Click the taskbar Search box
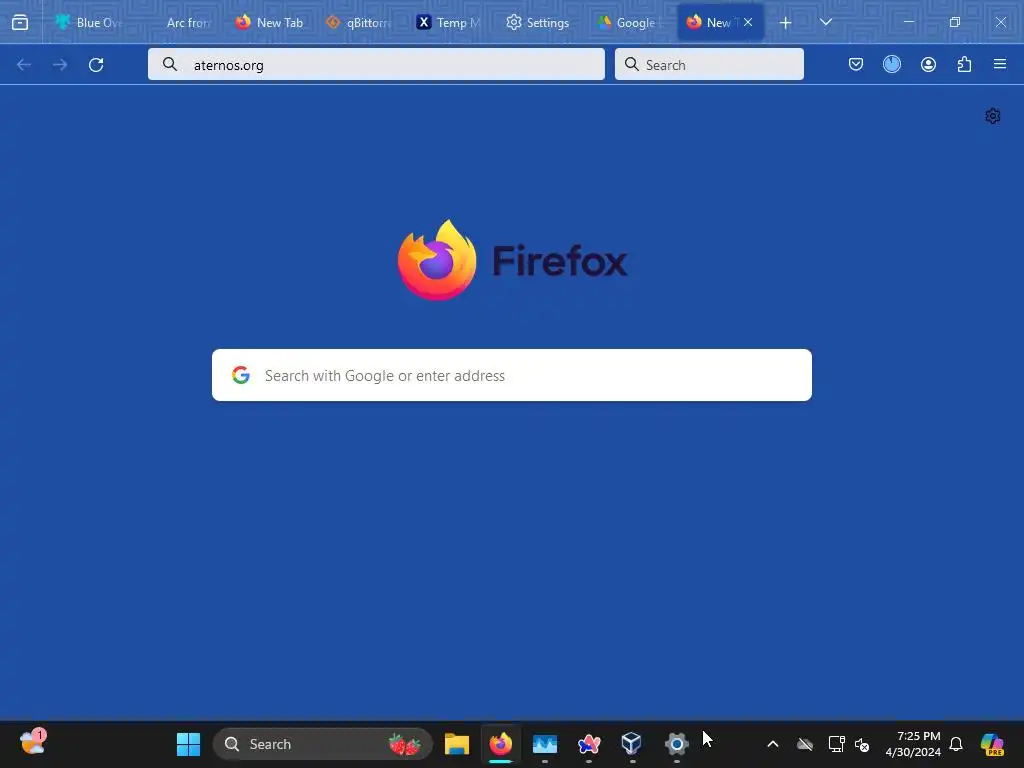This screenshot has height=768, width=1024. point(323,744)
